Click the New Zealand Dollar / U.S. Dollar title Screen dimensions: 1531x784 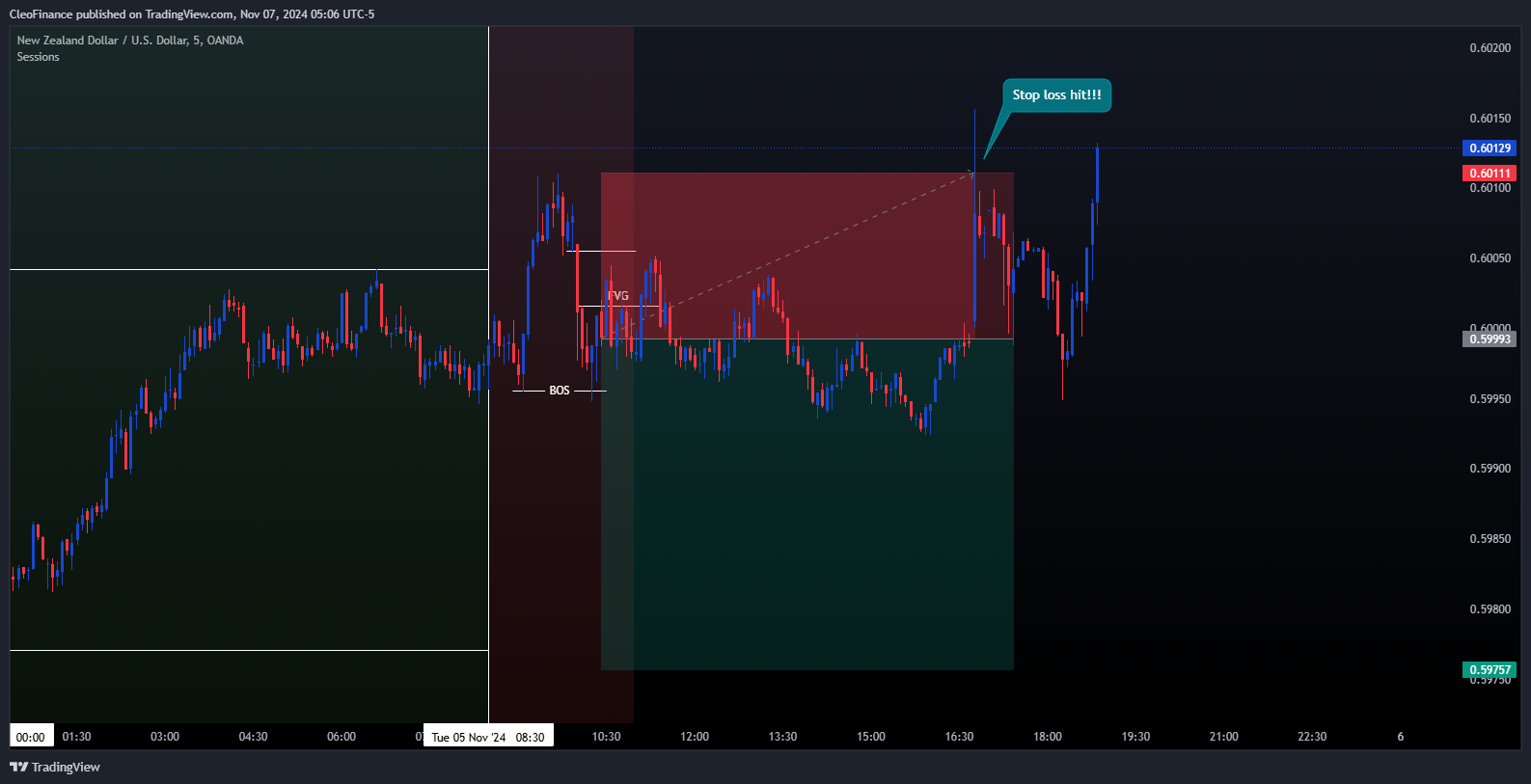pos(130,41)
